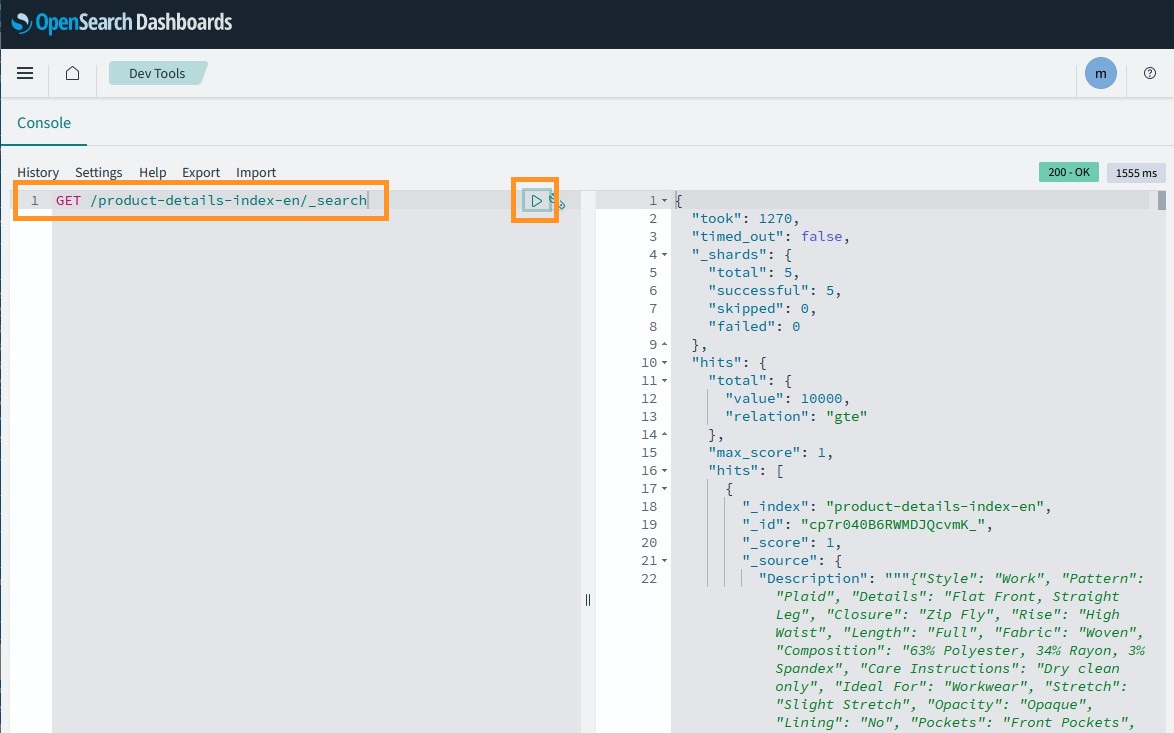1174x733 pixels.
Task: Click the 1555 ms response time badge
Action: click(1136, 173)
